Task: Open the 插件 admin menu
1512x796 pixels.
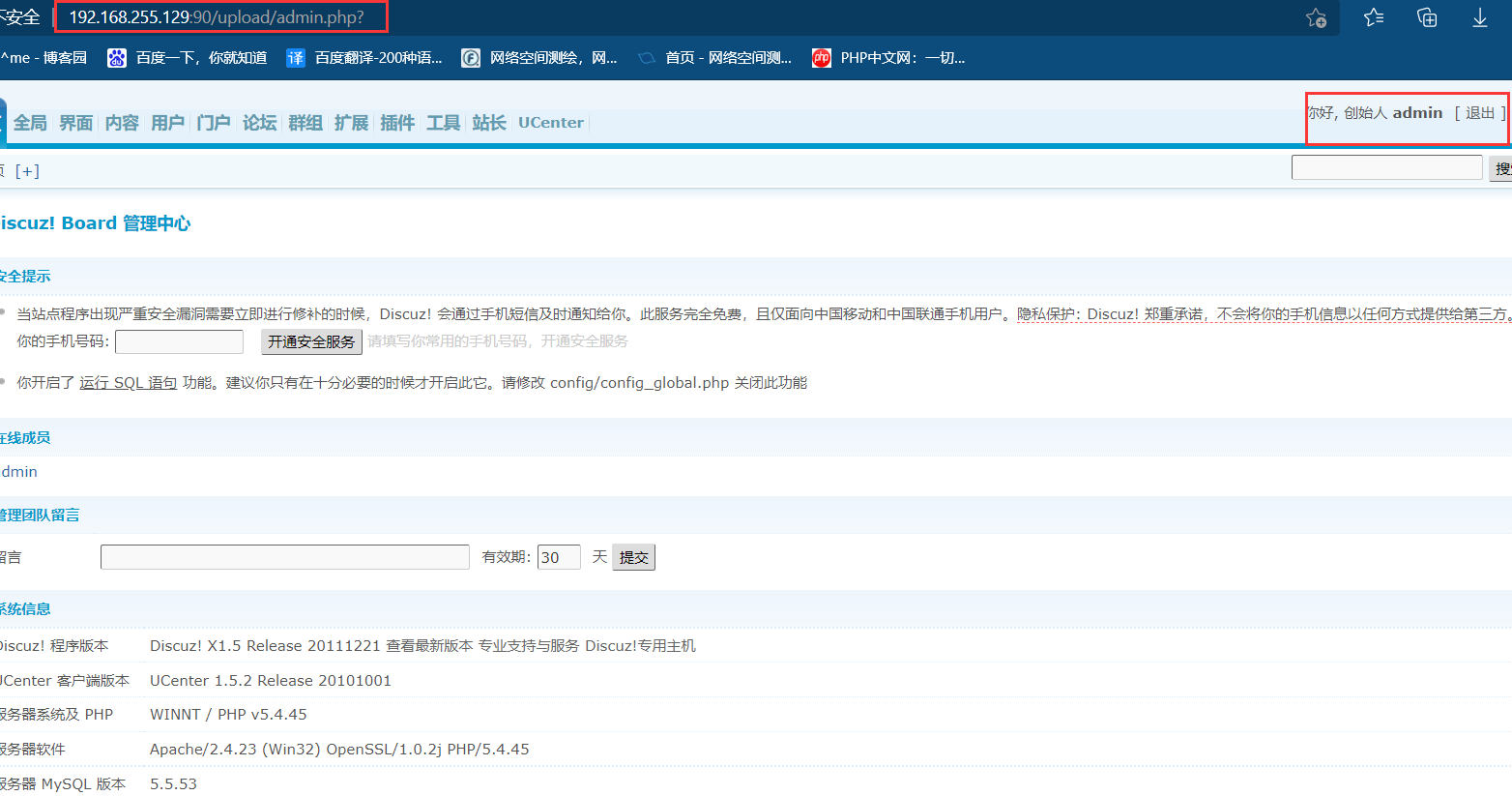Action: point(397,123)
